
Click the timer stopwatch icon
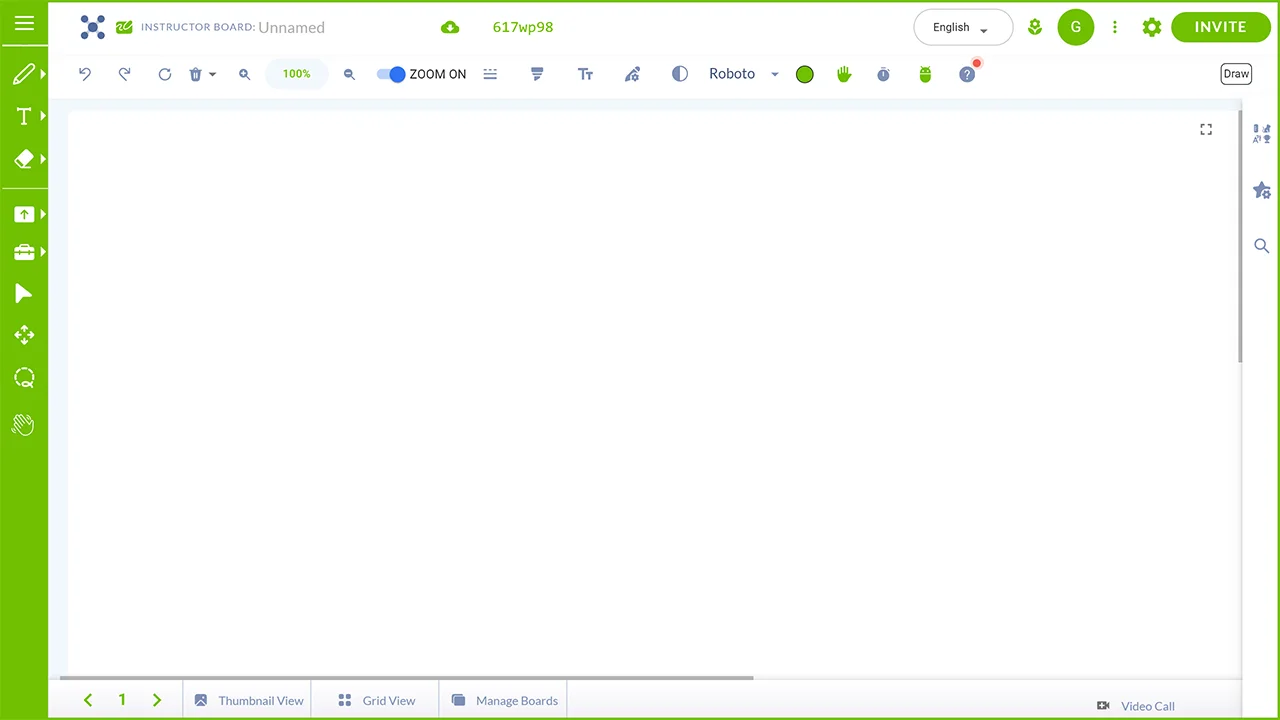tap(883, 74)
